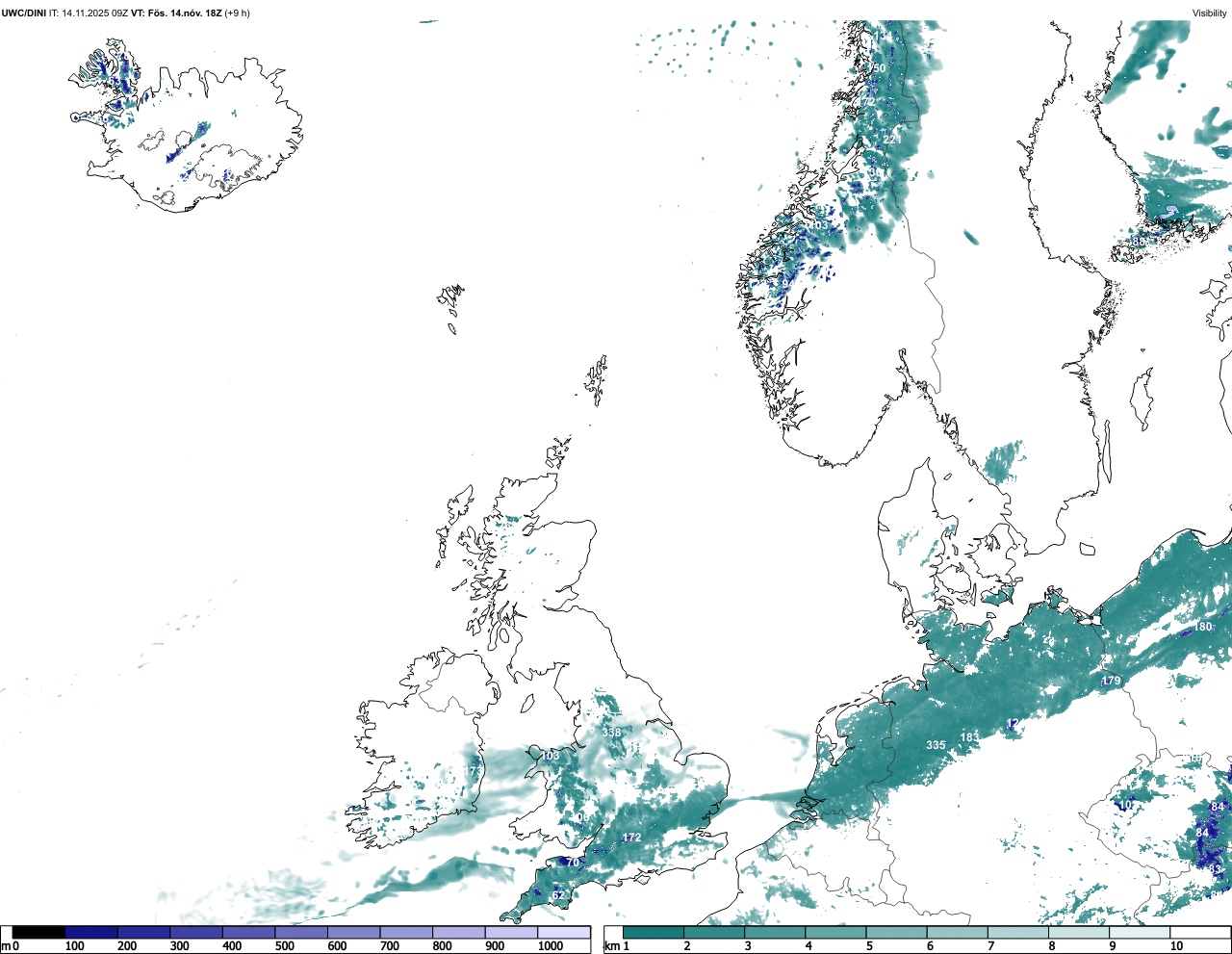Screen dimensions: 1232x954
Task: Click the 'm 0' unit label on metre legend
Action: coord(10,946)
